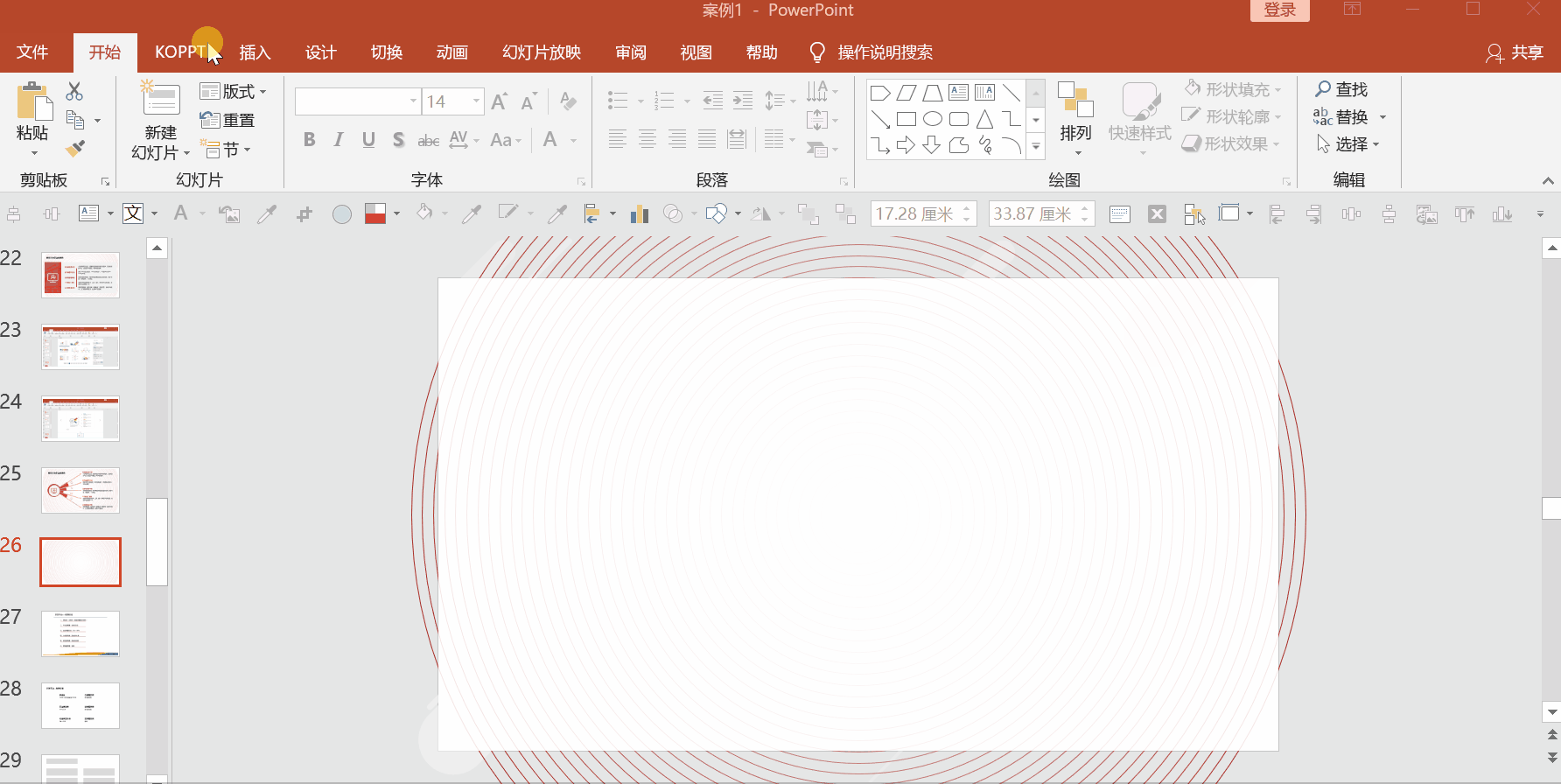Viewport: 1561px width, 784px height.
Task: Toggle align text right
Action: pyautogui.click(x=677, y=139)
